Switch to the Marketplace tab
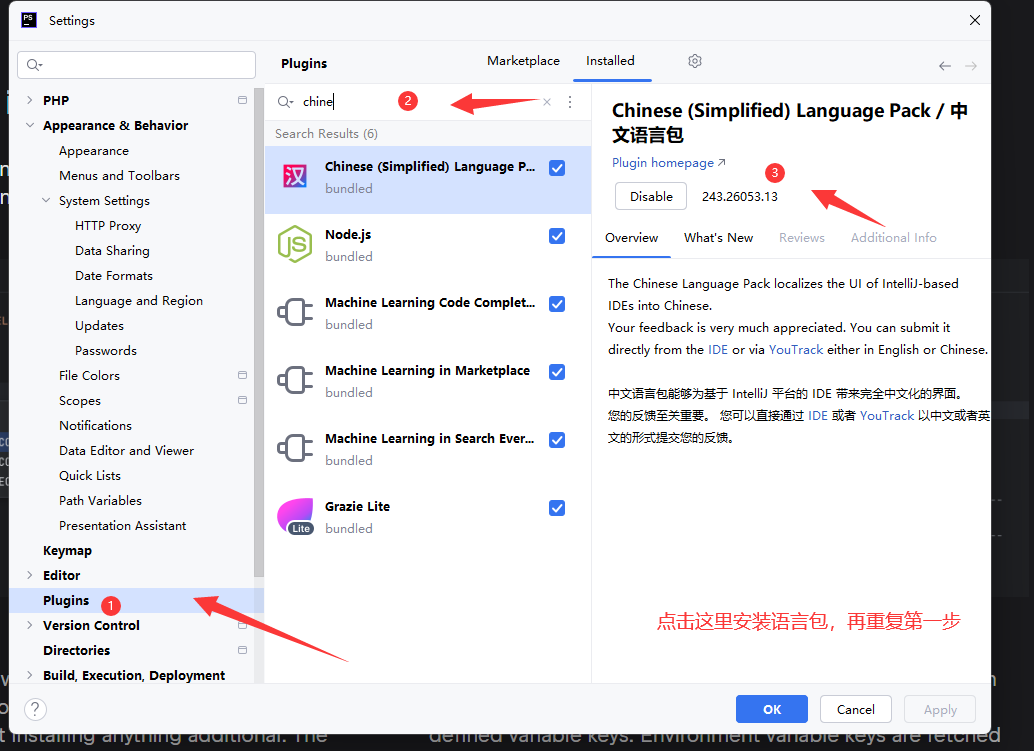 (523, 61)
